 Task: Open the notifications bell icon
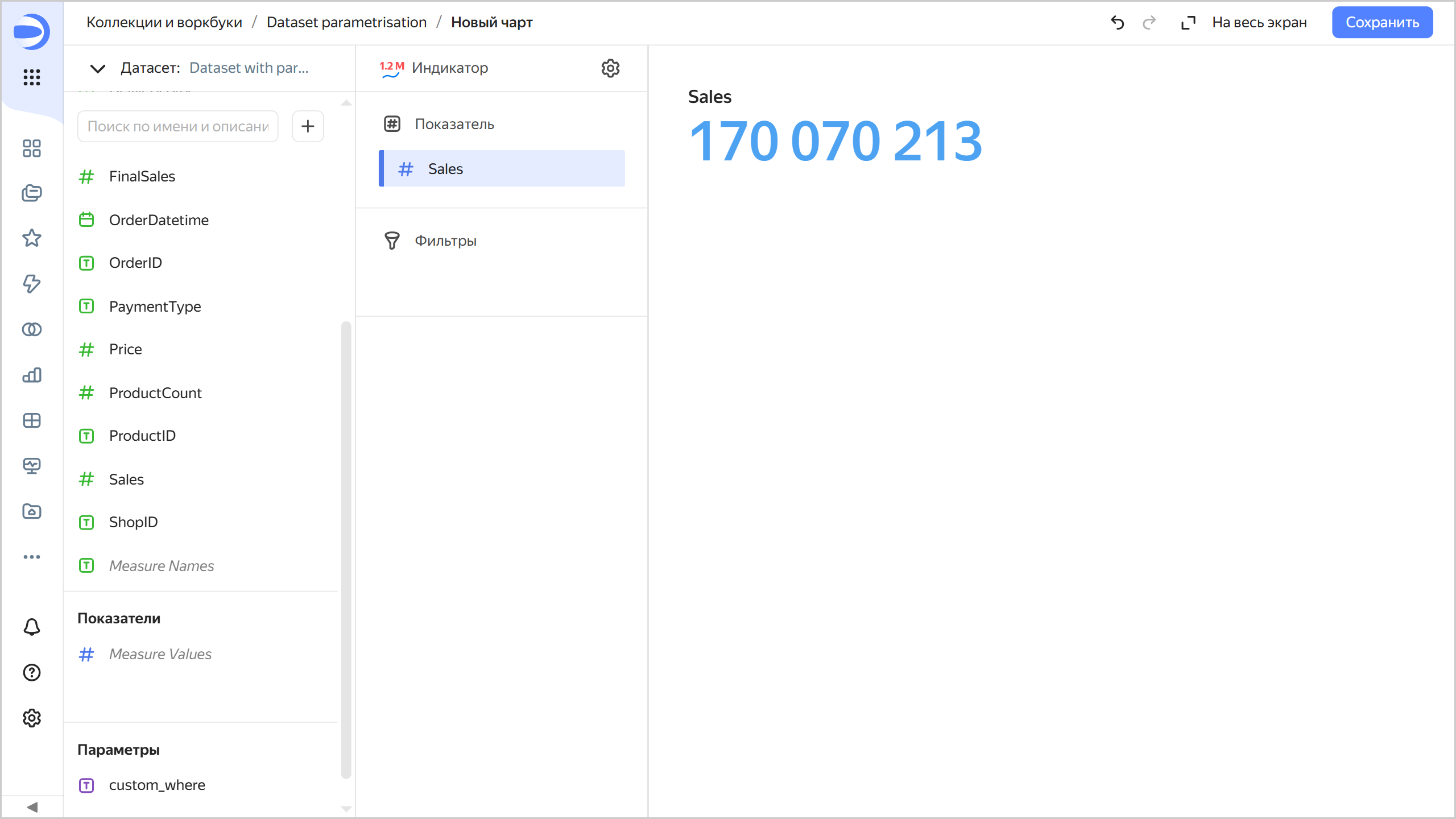(32, 627)
